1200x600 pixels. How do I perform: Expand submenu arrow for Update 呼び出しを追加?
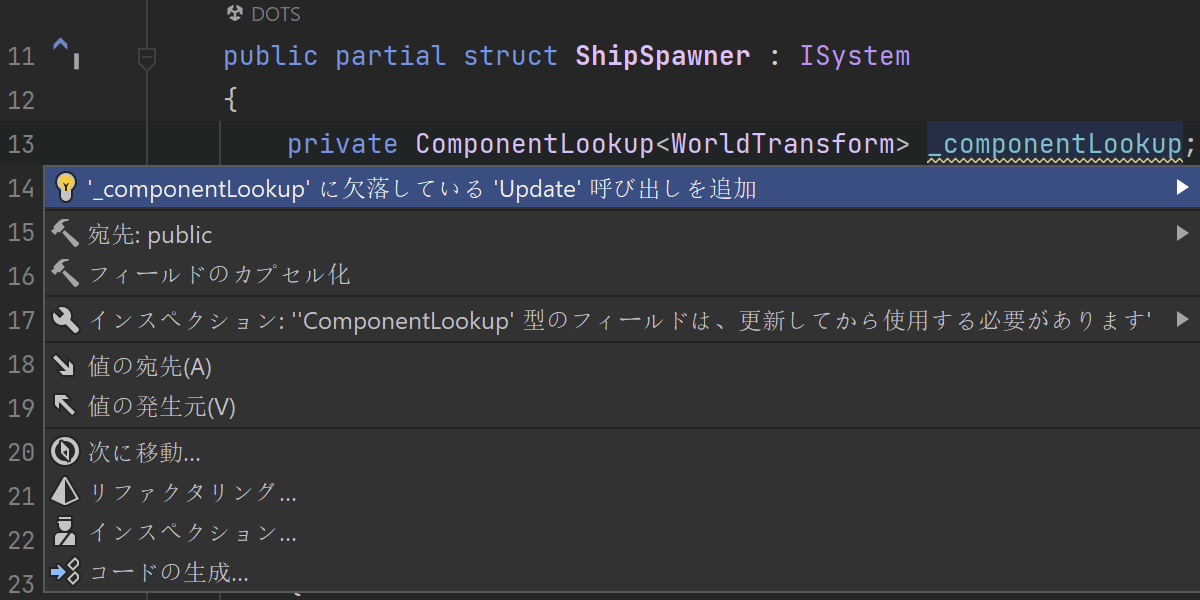pyautogui.click(x=1182, y=187)
